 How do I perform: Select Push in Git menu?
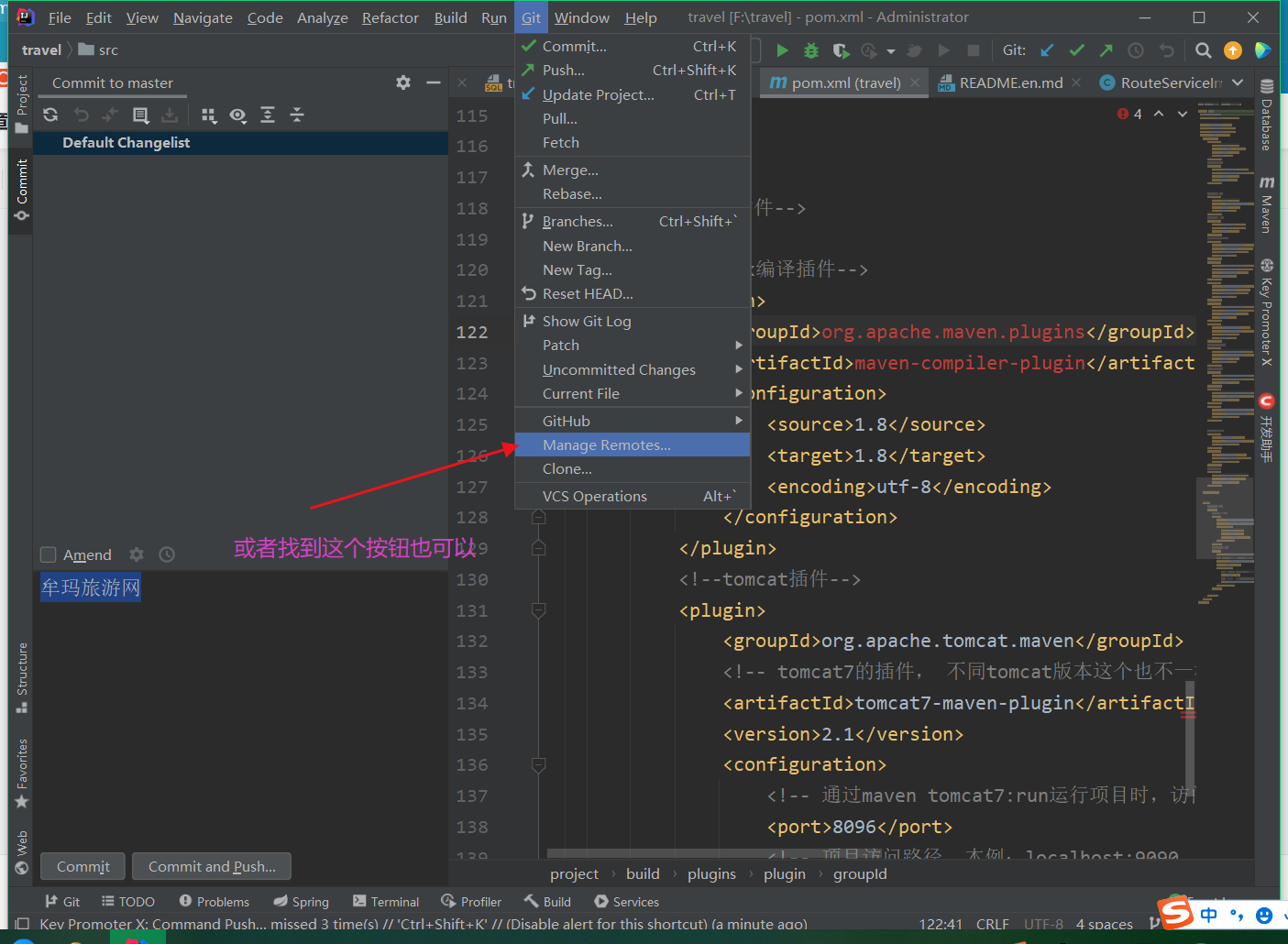633,70
